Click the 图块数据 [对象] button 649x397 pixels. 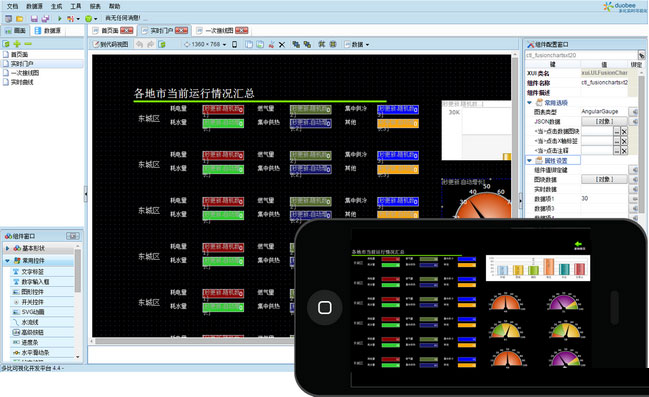[x=604, y=179]
